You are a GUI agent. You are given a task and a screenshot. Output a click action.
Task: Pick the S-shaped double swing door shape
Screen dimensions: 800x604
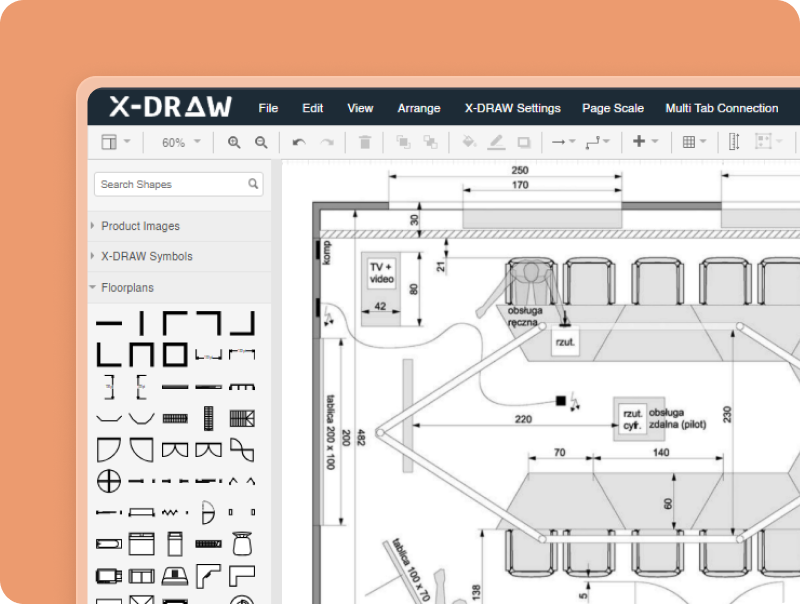pyautogui.click(x=242, y=450)
